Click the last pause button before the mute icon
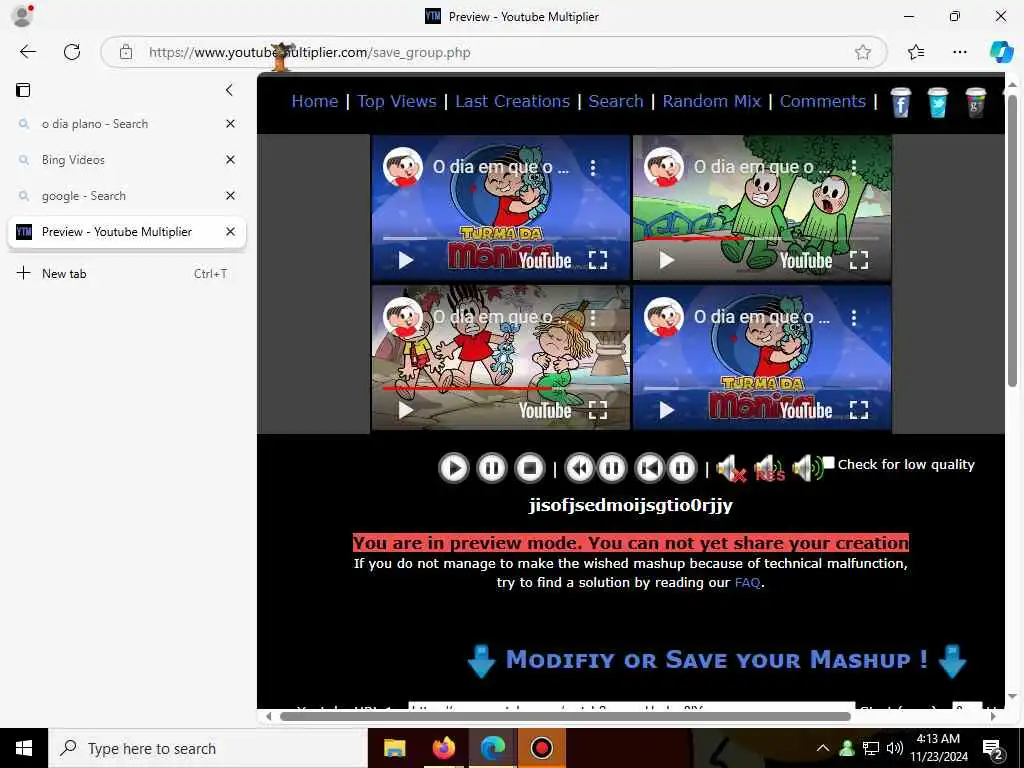Viewport: 1024px width, 768px height. (x=682, y=468)
